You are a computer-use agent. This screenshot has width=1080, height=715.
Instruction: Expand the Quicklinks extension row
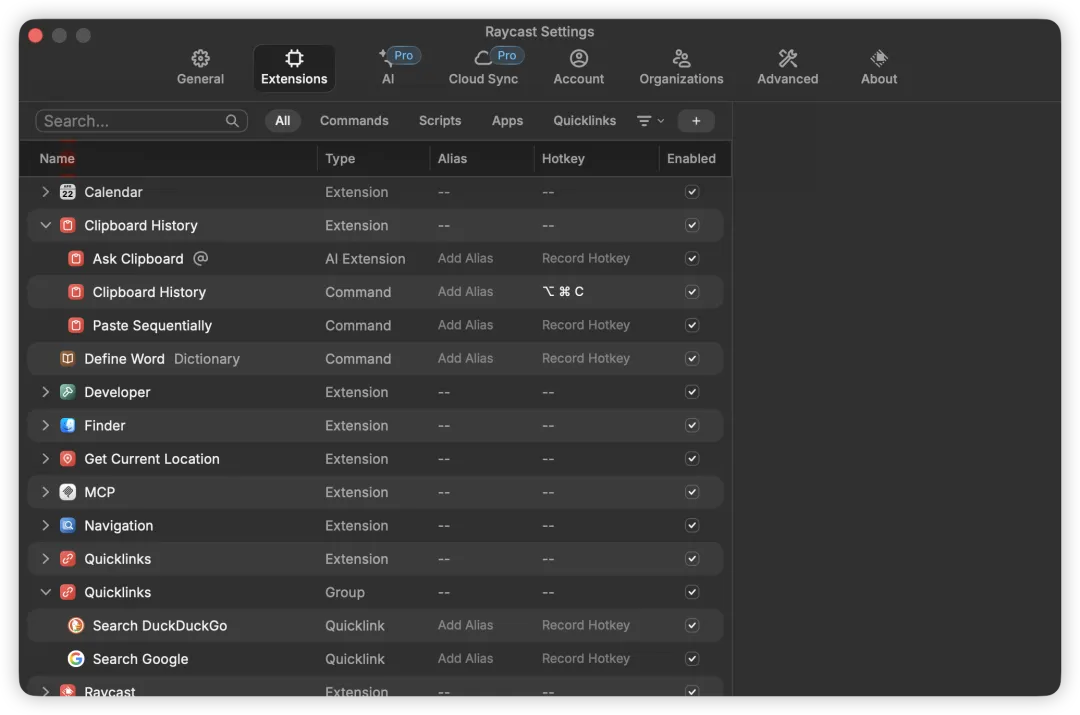[x=45, y=559]
